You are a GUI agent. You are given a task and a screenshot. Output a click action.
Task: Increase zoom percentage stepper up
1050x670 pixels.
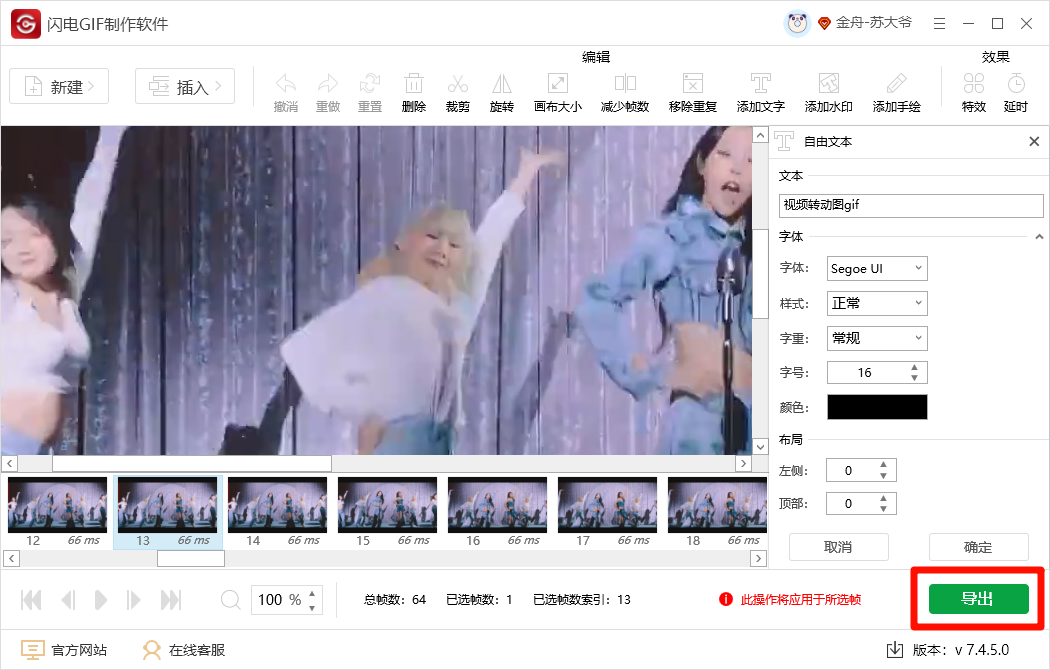pos(312,594)
